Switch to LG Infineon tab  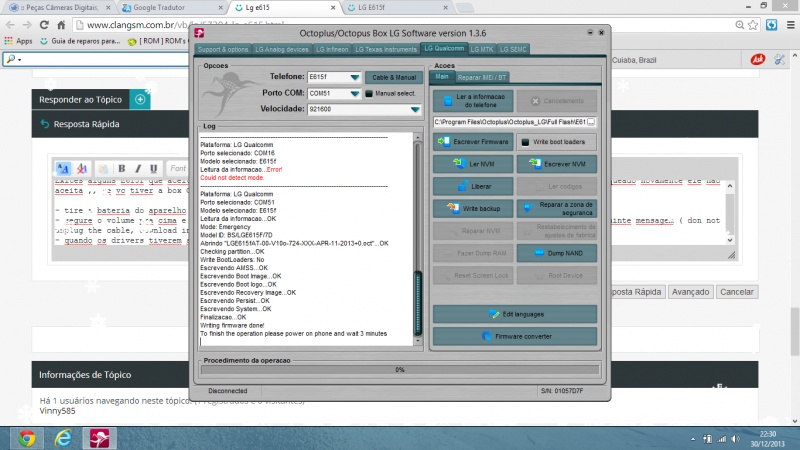click(332, 49)
